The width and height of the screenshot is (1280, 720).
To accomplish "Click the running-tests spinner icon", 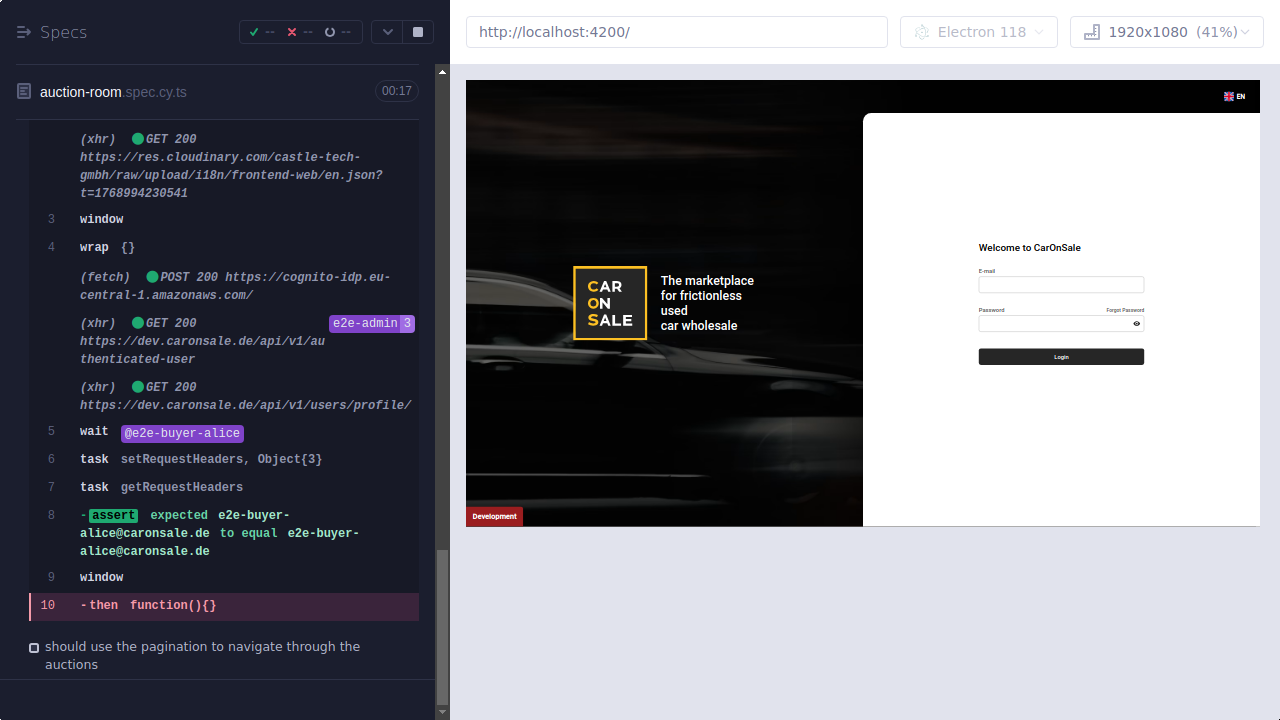I will click(330, 31).
